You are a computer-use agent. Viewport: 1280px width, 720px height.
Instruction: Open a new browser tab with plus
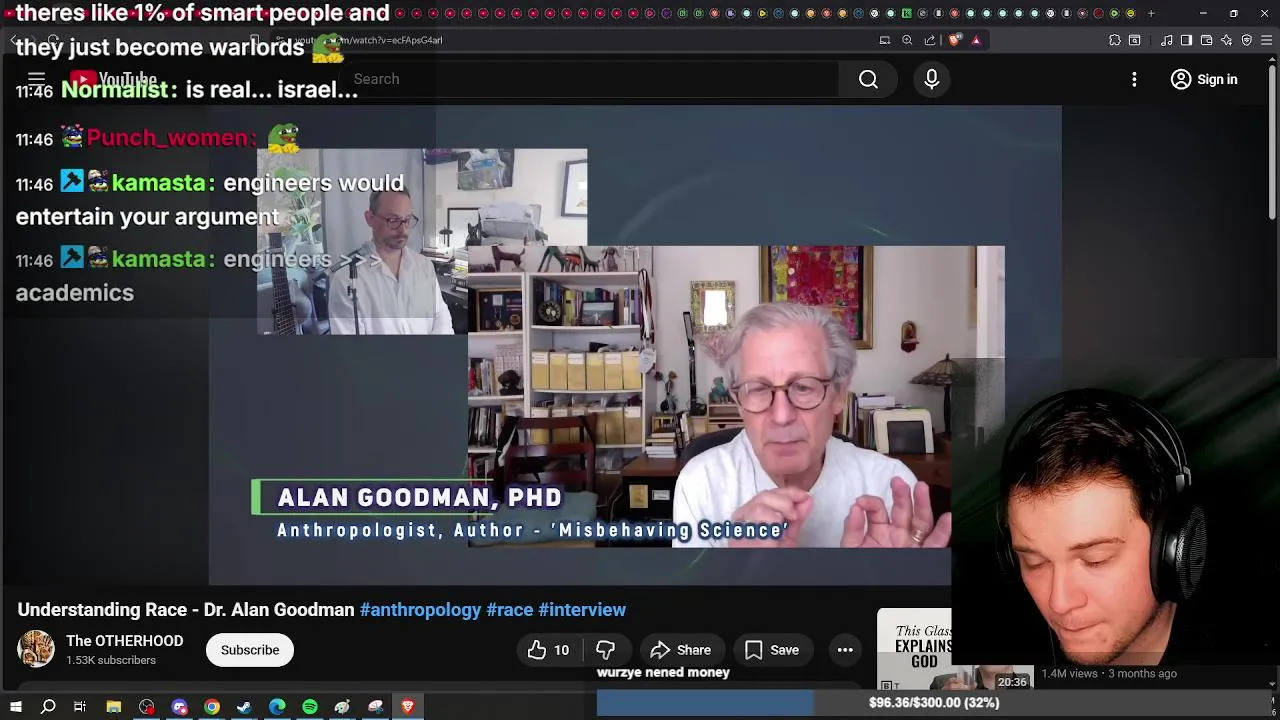(x=1151, y=13)
